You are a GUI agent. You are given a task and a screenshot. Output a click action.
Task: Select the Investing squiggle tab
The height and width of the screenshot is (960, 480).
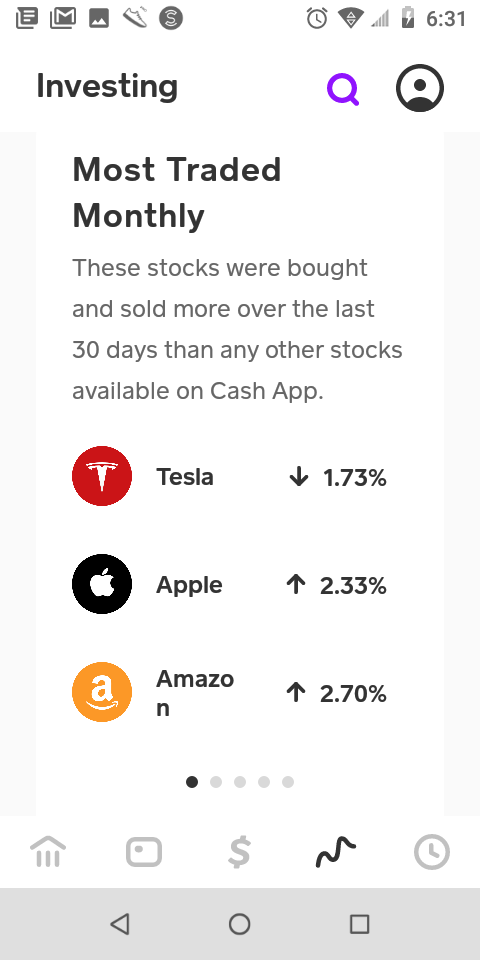pyautogui.click(x=336, y=852)
